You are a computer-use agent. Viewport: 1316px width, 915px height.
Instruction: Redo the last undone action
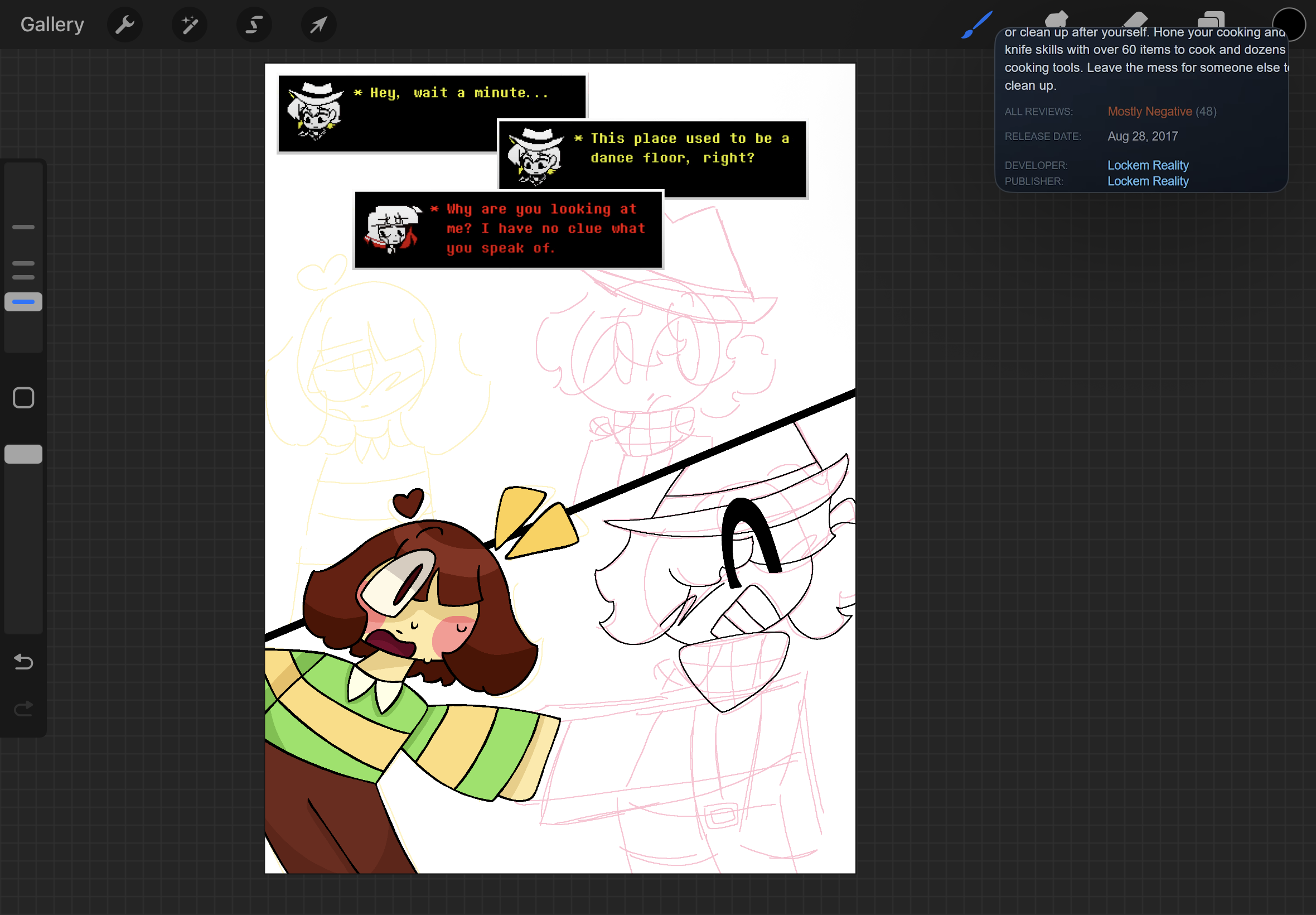pos(23,709)
